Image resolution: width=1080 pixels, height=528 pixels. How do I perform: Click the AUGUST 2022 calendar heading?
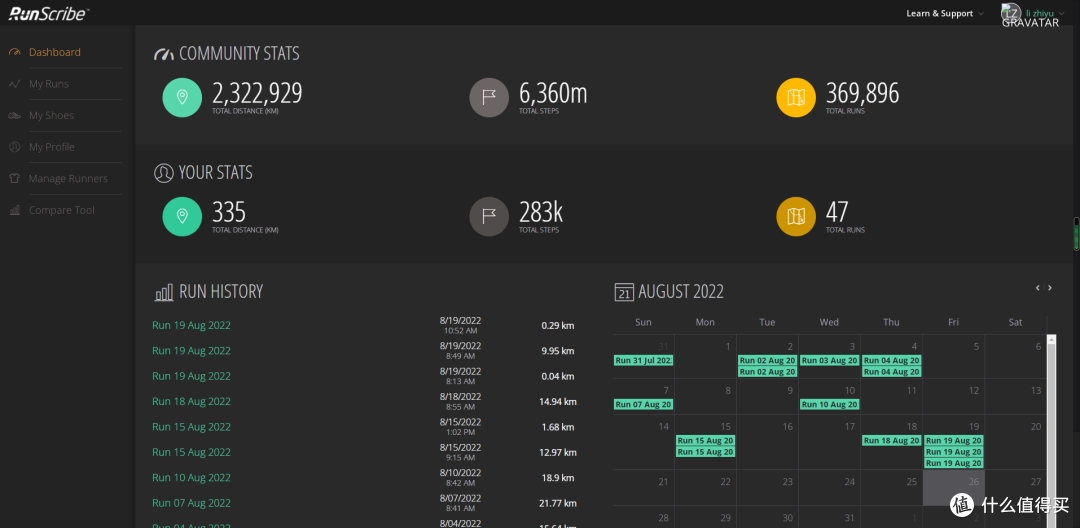(681, 292)
